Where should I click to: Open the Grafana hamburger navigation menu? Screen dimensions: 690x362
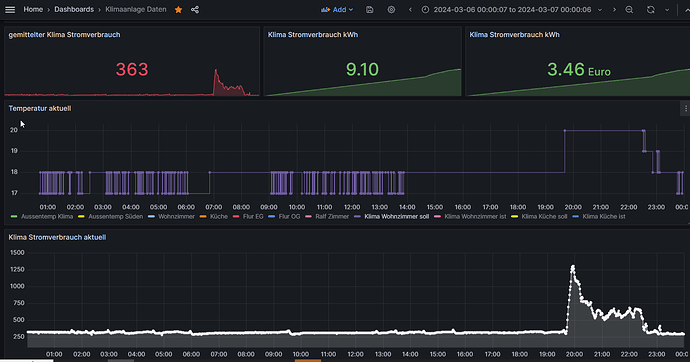tap(10, 9)
